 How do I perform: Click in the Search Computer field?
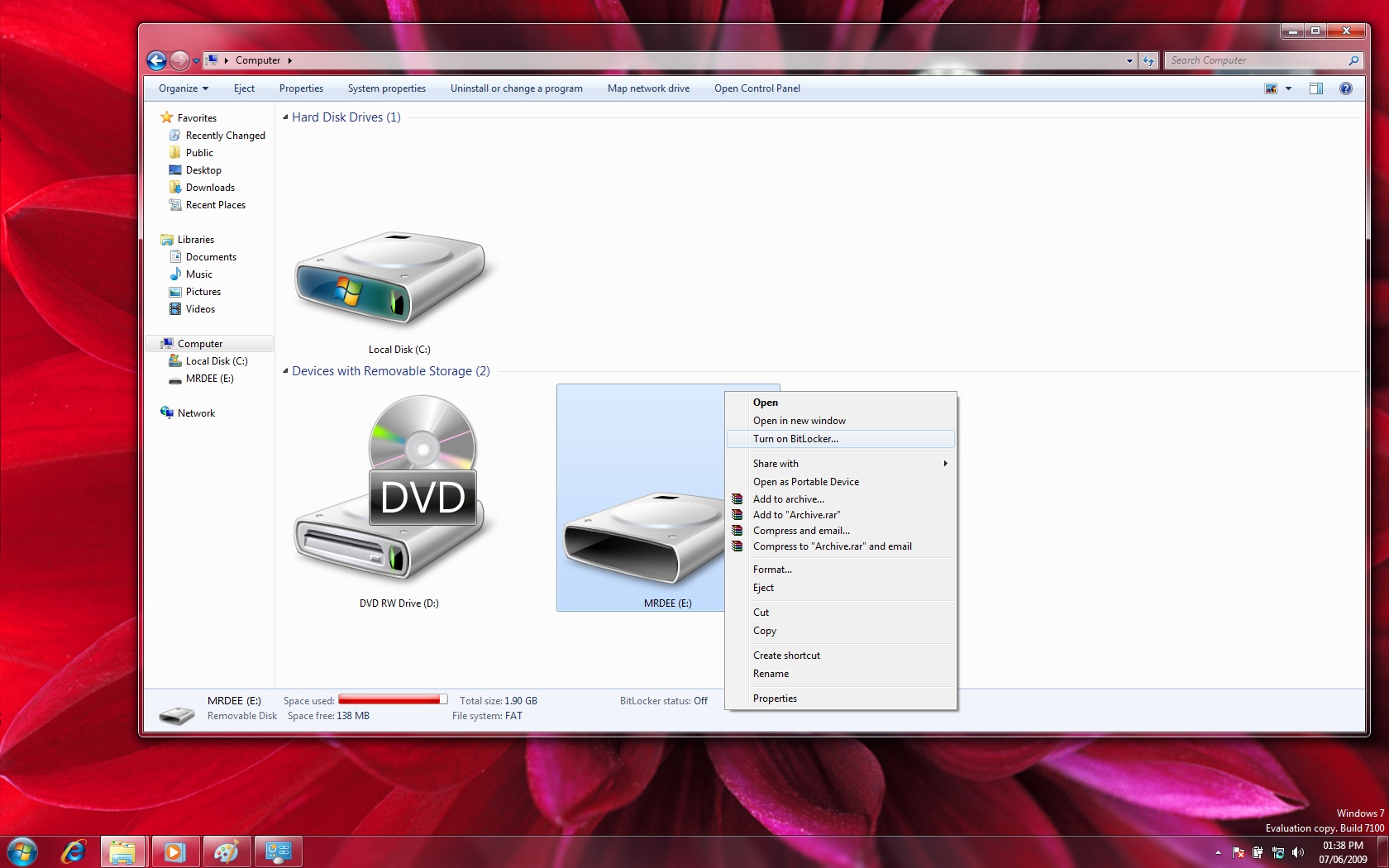click(1258, 60)
